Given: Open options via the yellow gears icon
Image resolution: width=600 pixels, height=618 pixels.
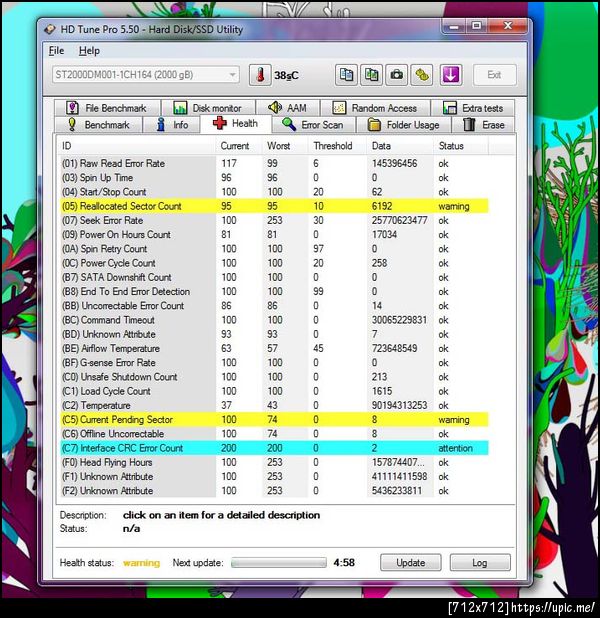Looking at the screenshot, I should pos(422,75).
